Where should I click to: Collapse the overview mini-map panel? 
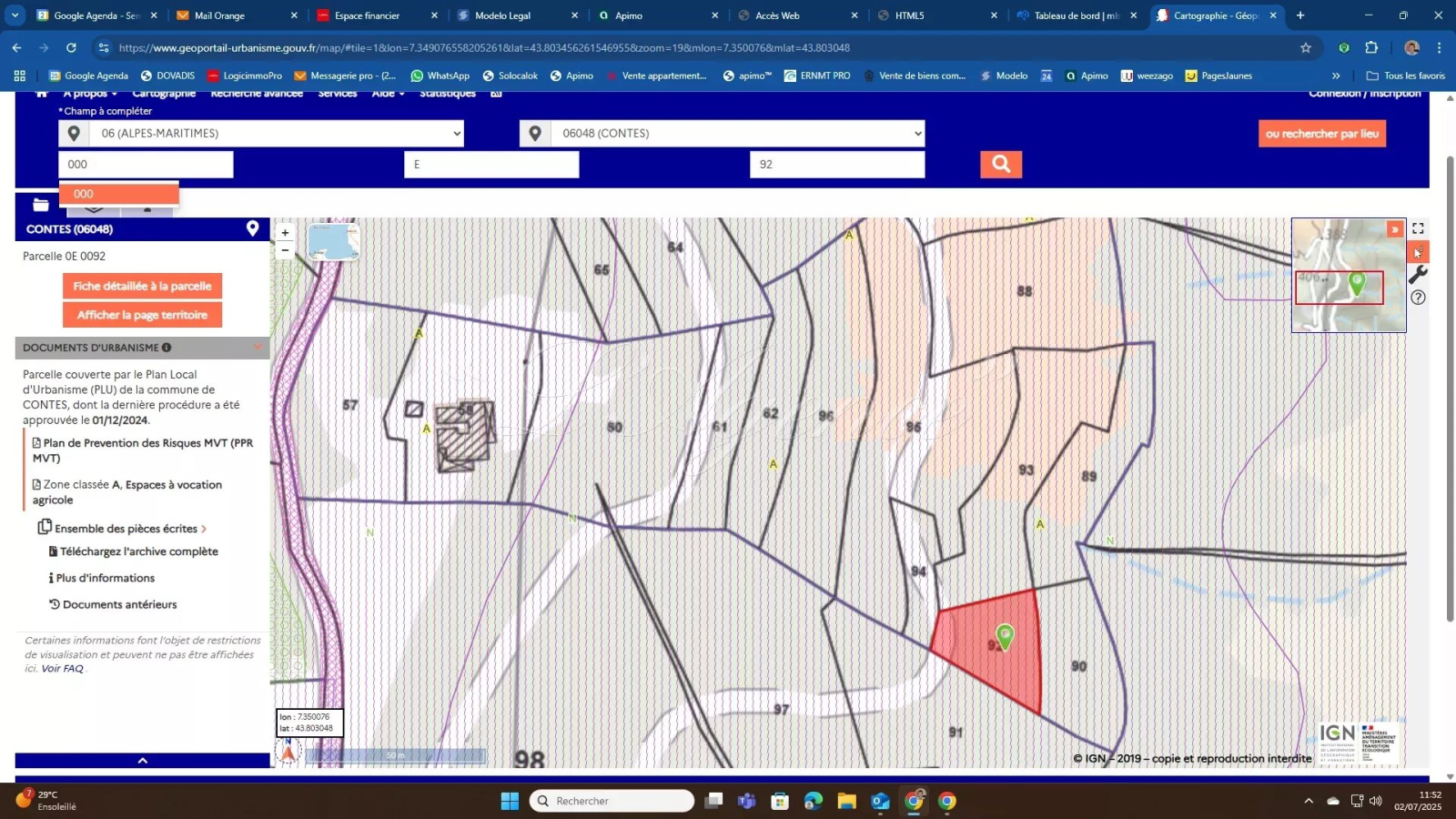tap(1394, 229)
